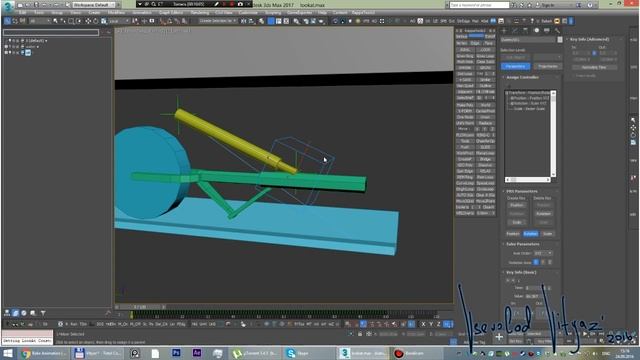Click the Mirror tool icon
This screenshot has height=360, width=640.
244,21
